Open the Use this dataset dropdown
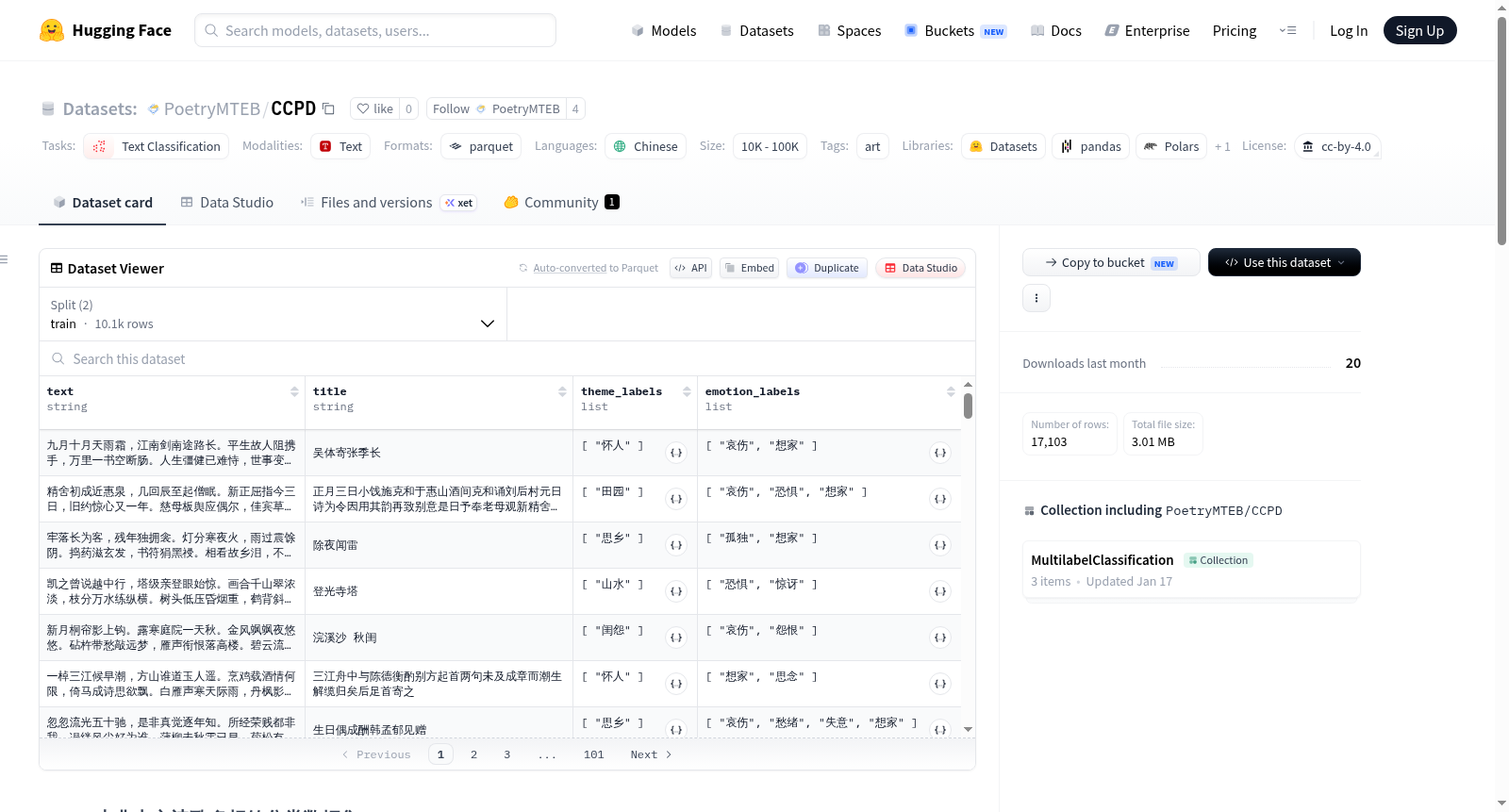 pyautogui.click(x=1285, y=262)
